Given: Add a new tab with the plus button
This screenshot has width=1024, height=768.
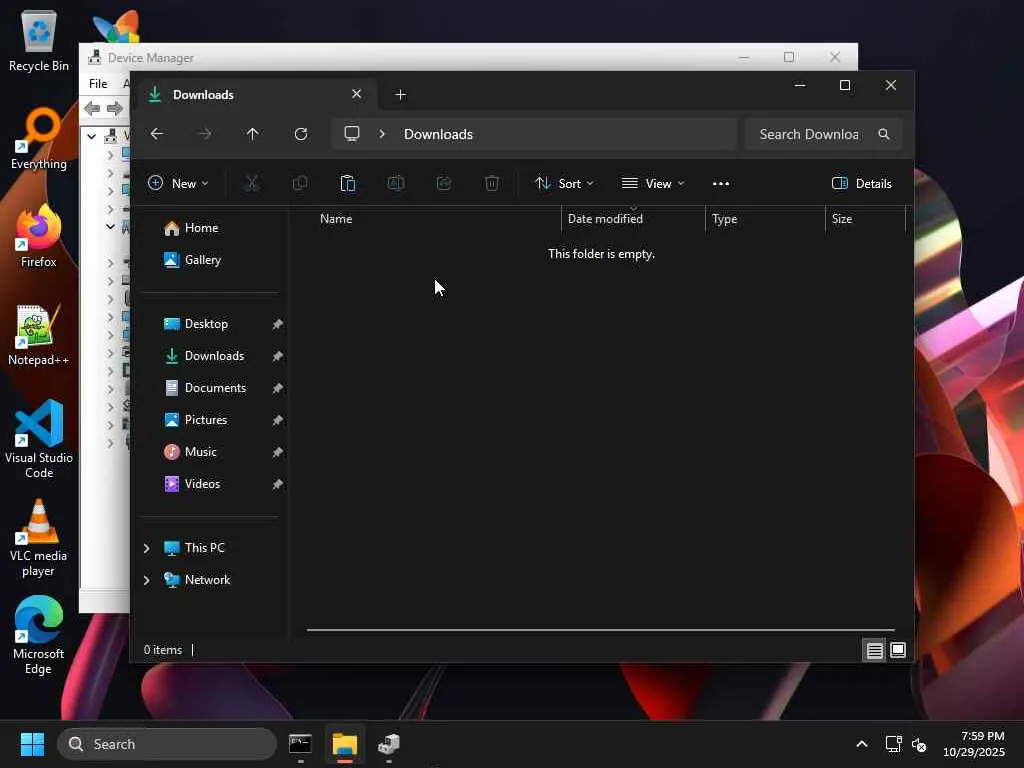Looking at the screenshot, I should coord(401,95).
